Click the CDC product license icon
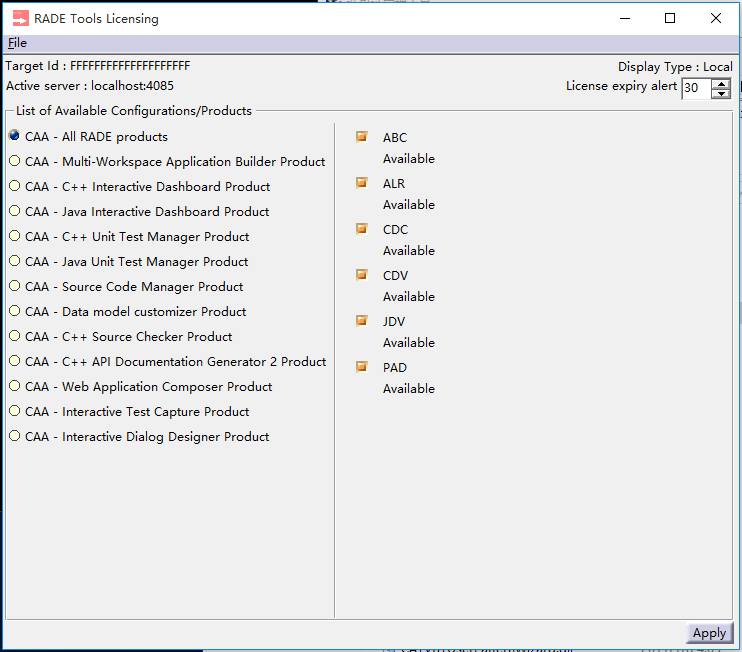Viewport: 742px width, 652px height. [362, 229]
